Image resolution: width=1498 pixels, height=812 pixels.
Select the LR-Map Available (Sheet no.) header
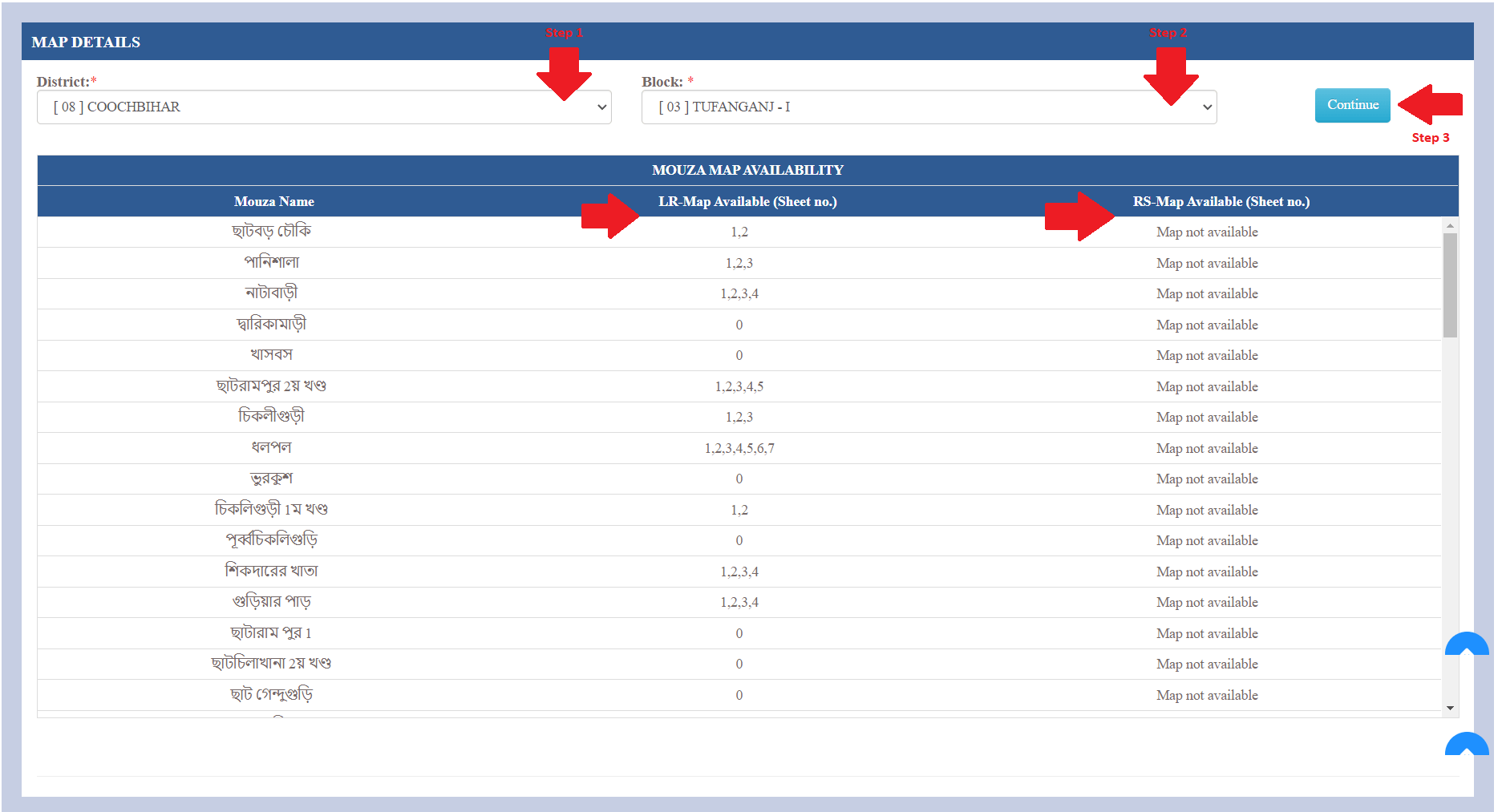tap(747, 202)
